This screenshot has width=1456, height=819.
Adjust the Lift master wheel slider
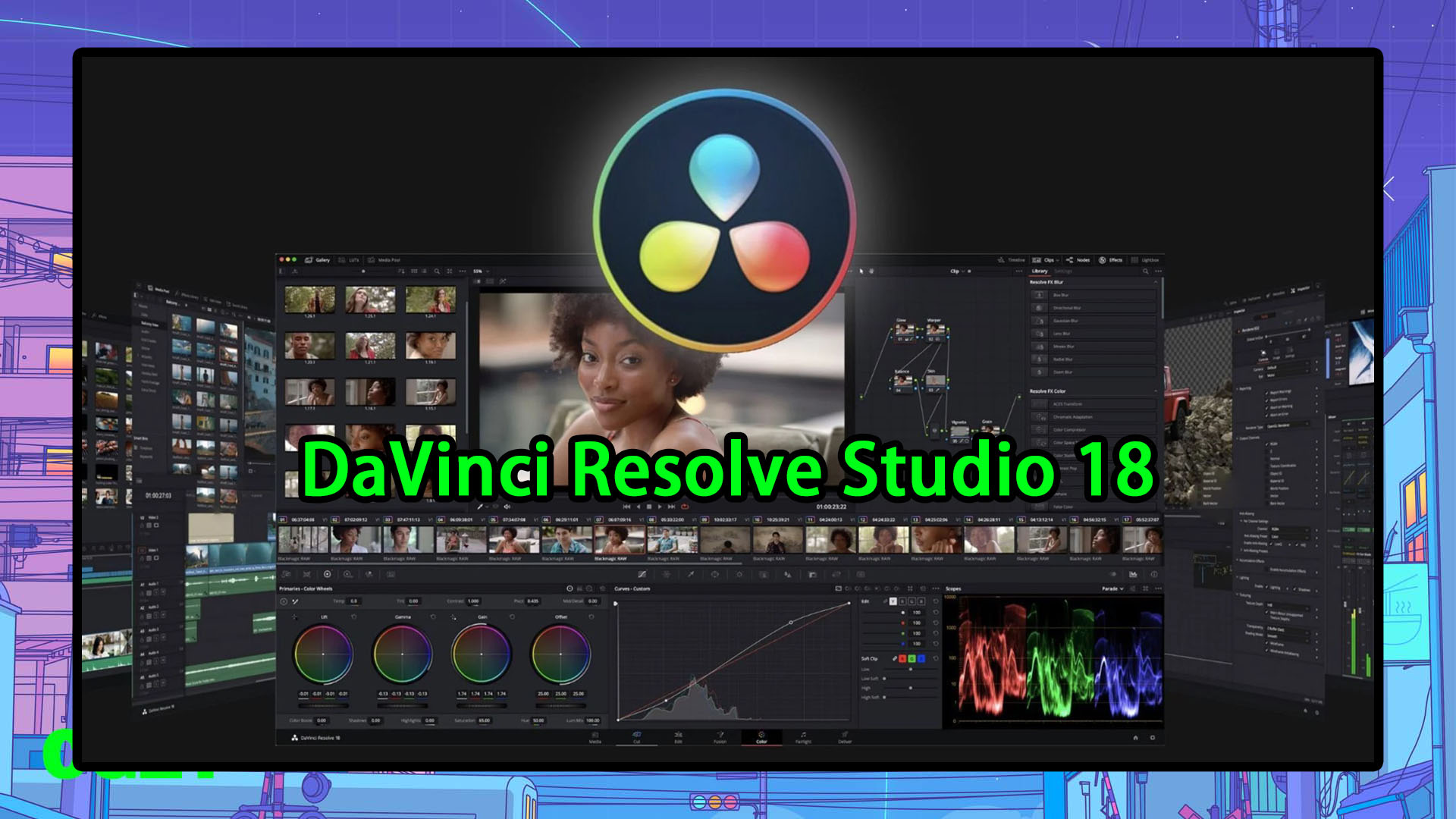click(x=323, y=705)
